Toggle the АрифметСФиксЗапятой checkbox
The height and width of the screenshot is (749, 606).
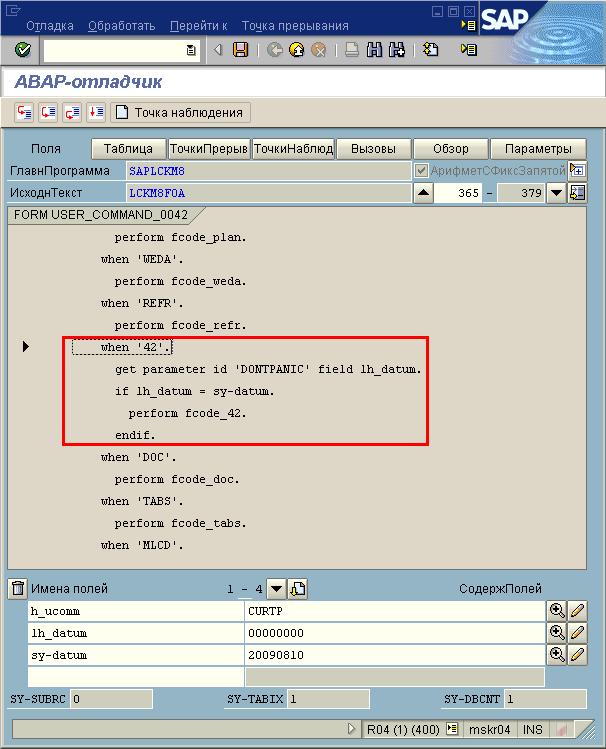point(421,171)
